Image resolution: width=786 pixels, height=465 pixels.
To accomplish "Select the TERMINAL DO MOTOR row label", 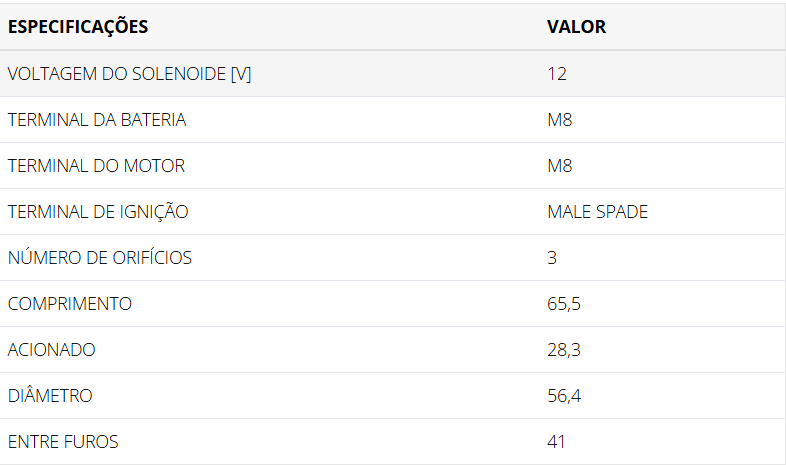I will (96, 166).
